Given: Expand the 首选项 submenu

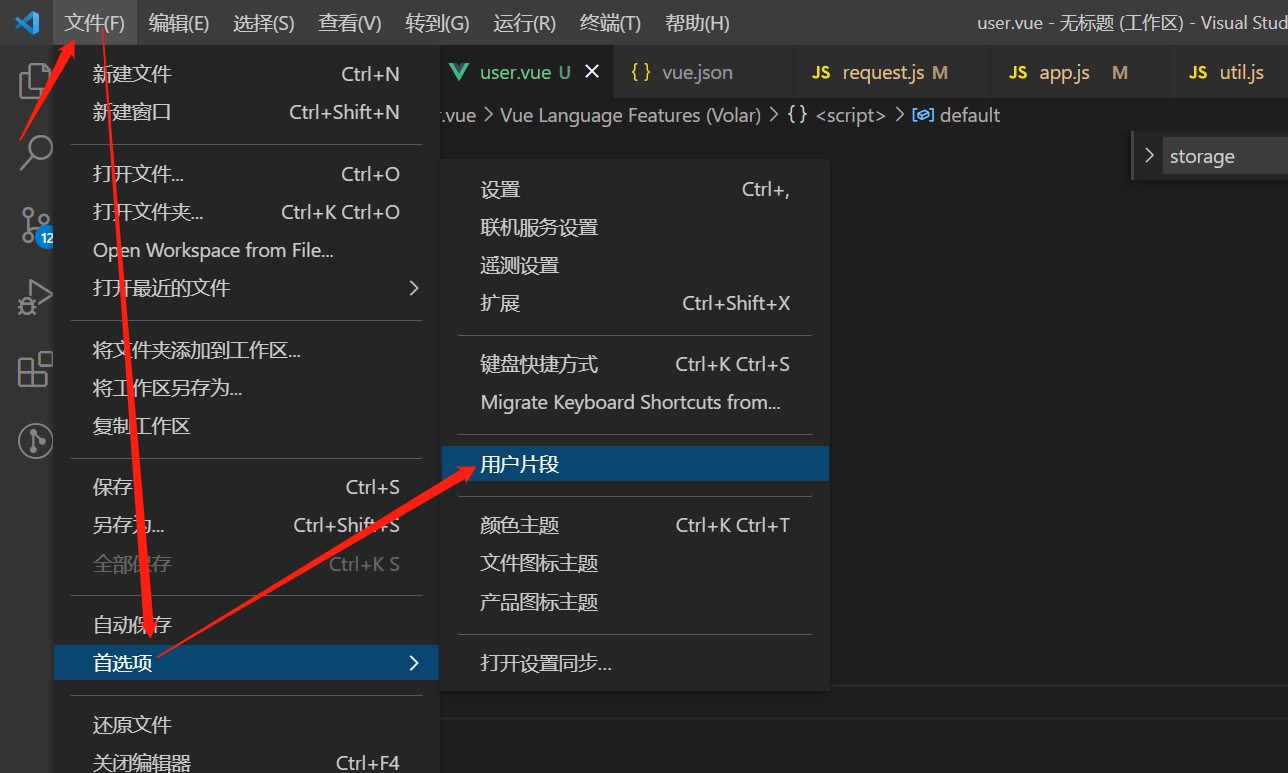Looking at the screenshot, I should tap(246, 662).
